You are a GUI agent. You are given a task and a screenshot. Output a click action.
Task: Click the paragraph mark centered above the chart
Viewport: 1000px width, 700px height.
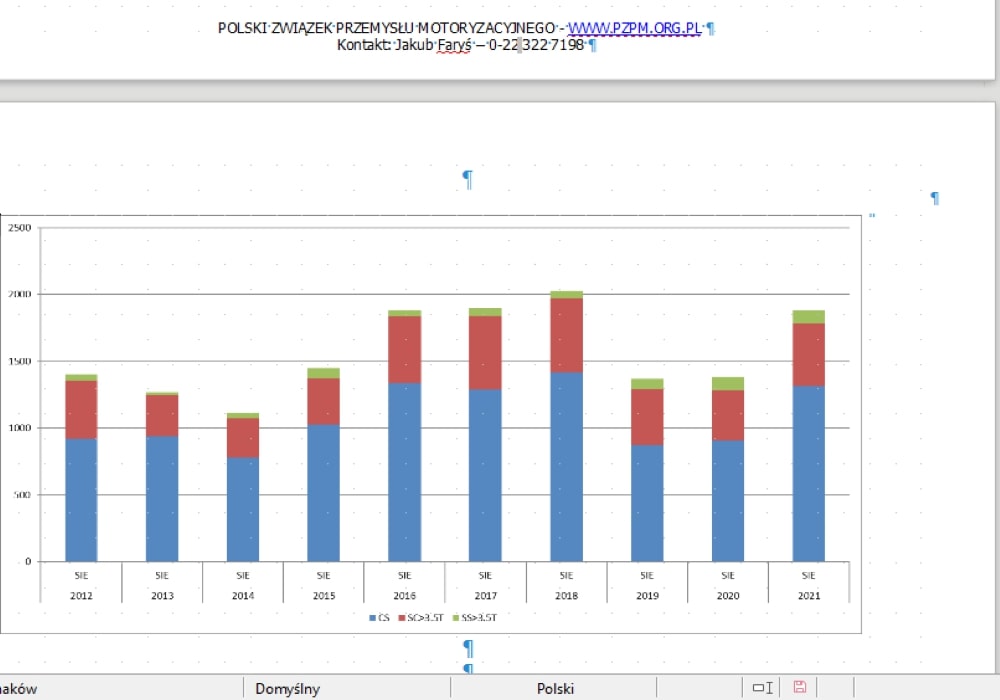[466, 179]
